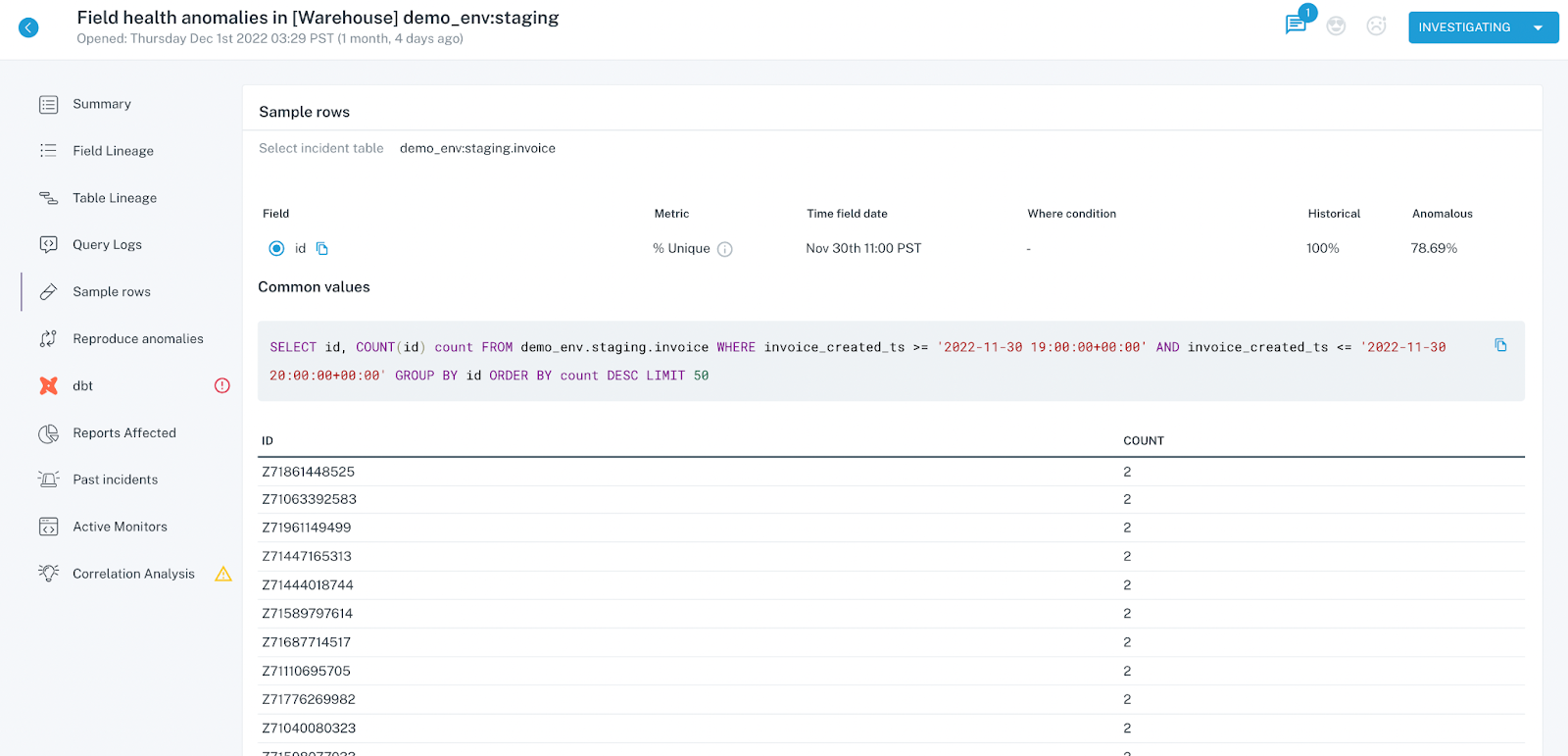Click the Reports Affected pie chart icon
Screen dimensions: 1568x756
[48, 433]
